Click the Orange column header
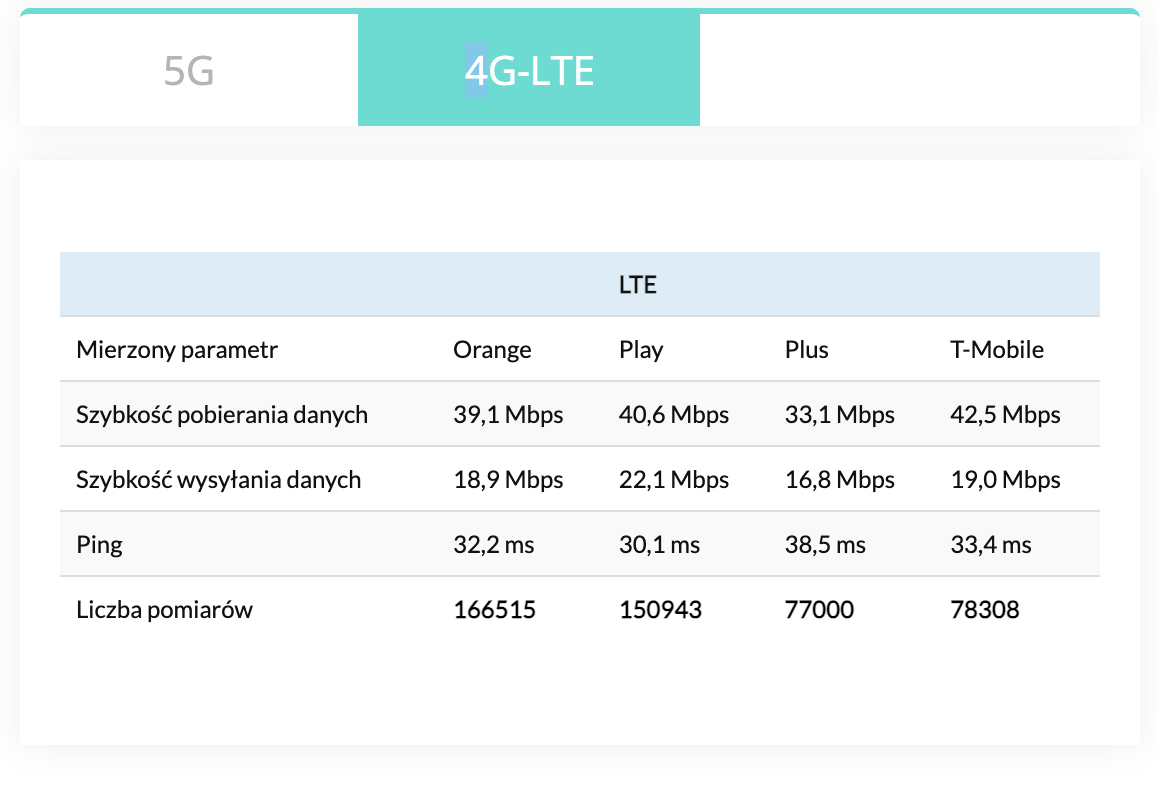Image resolution: width=1158 pixels, height=788 pixels. (x=492, y=349)
